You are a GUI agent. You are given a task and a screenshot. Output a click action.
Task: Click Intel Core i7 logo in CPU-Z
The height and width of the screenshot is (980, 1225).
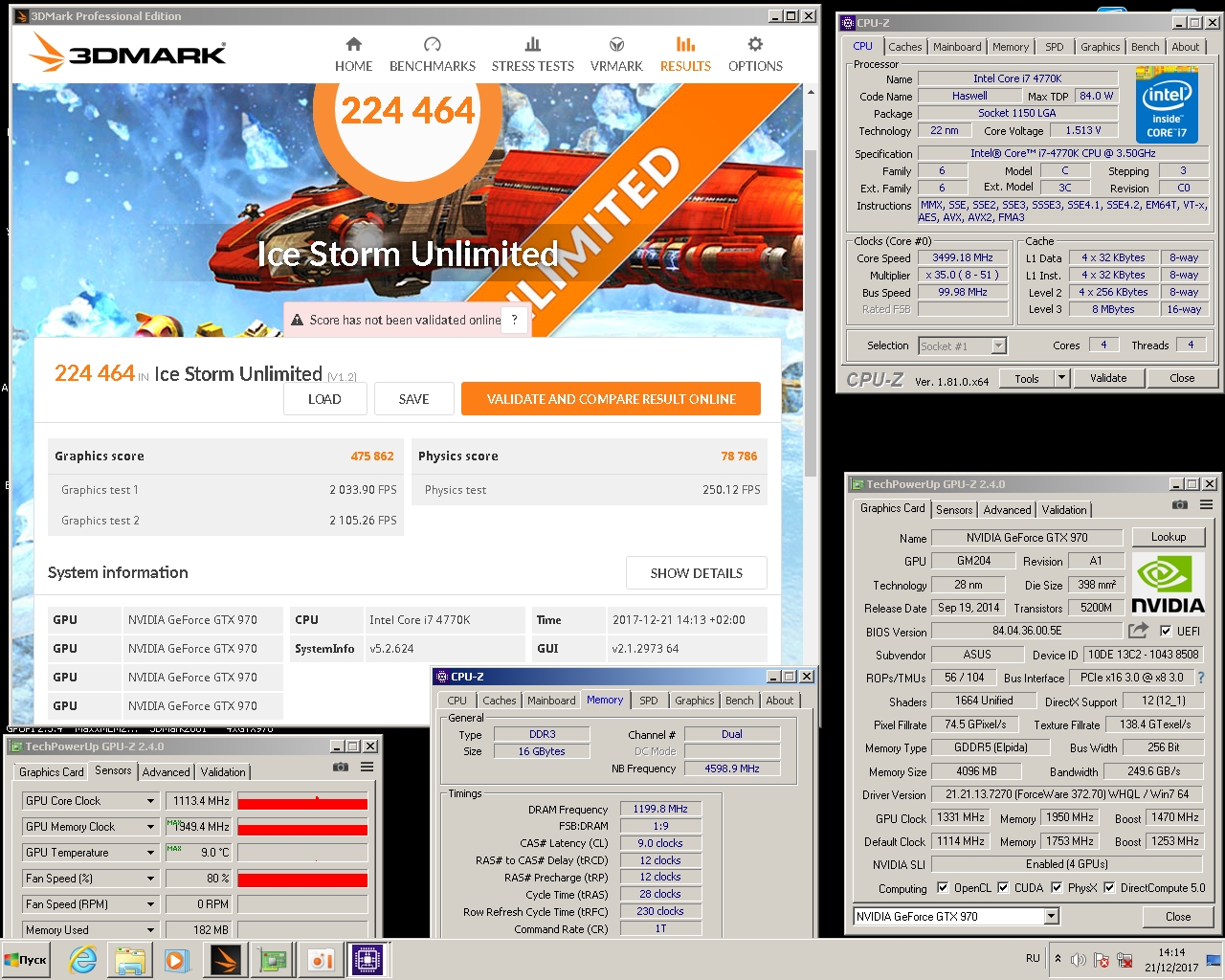pyautogui.click(x=1167, y=104)
